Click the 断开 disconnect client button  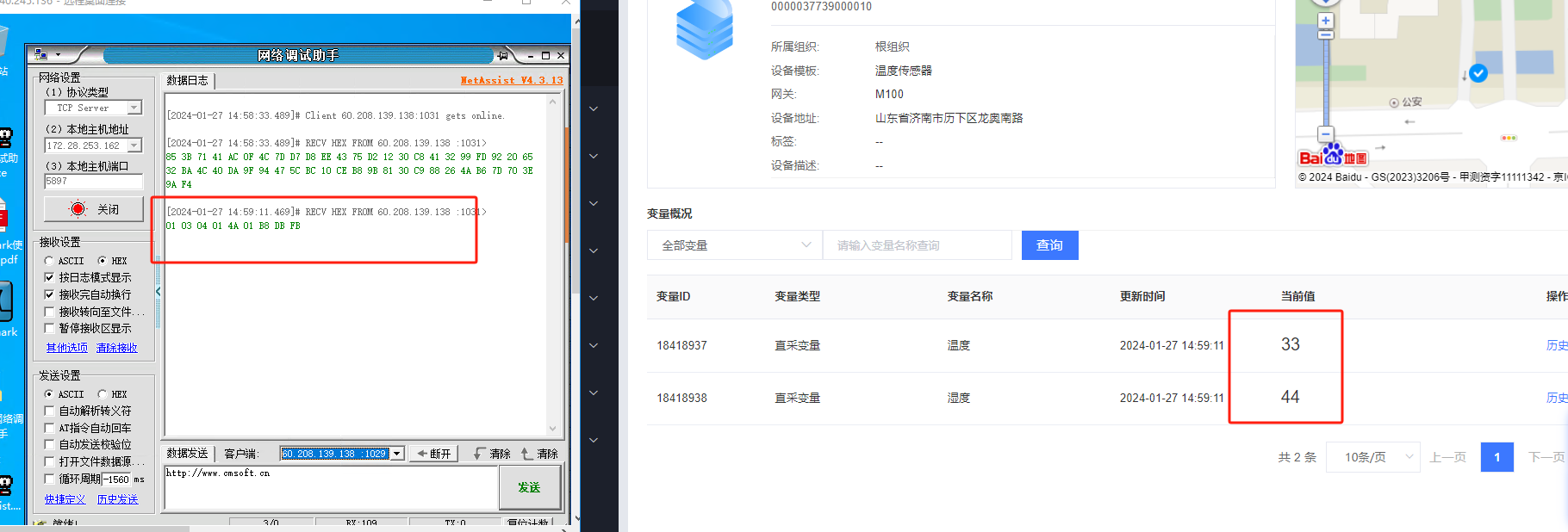(x=433, y=454)
